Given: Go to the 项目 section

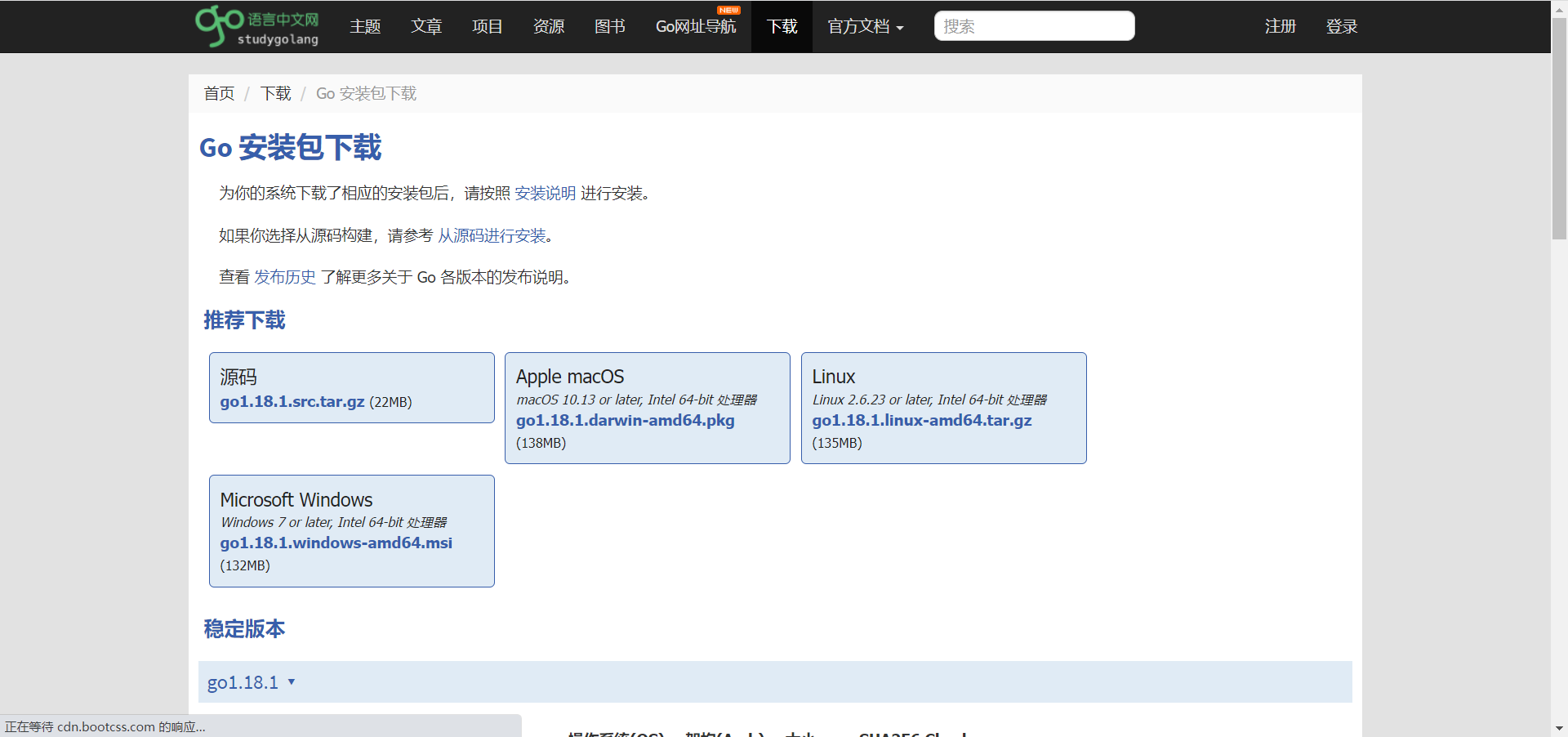Looking at the screenshot, I should pos(488,26).
